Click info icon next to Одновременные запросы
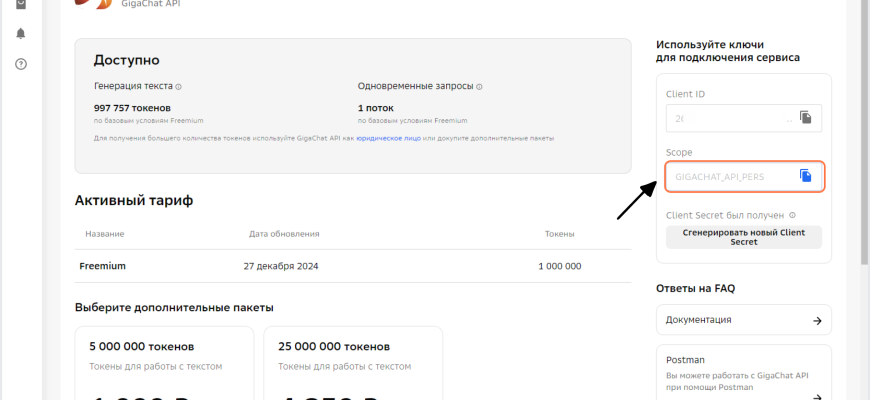870x400 pixels. [479, 87]
